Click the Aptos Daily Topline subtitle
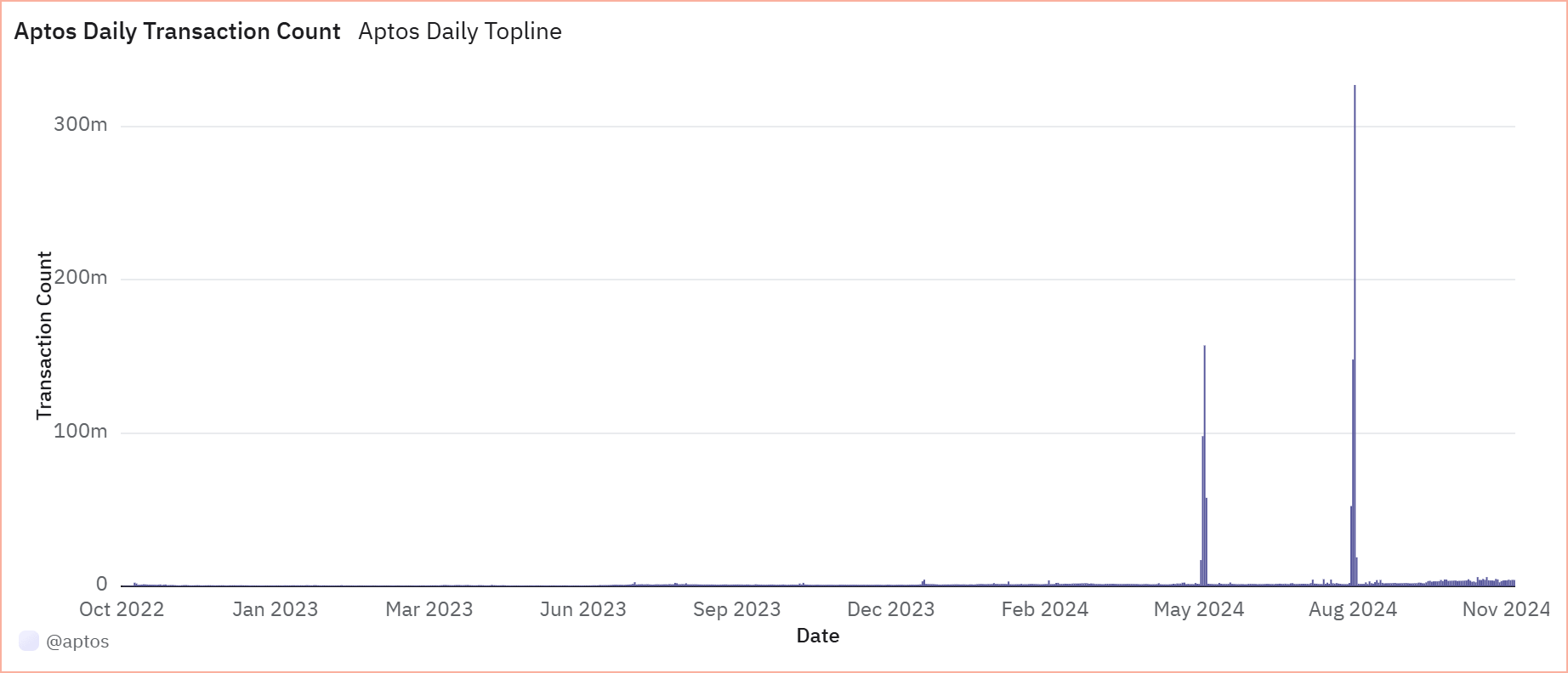This screenshot has width=1568, height=673. point(460,31)
